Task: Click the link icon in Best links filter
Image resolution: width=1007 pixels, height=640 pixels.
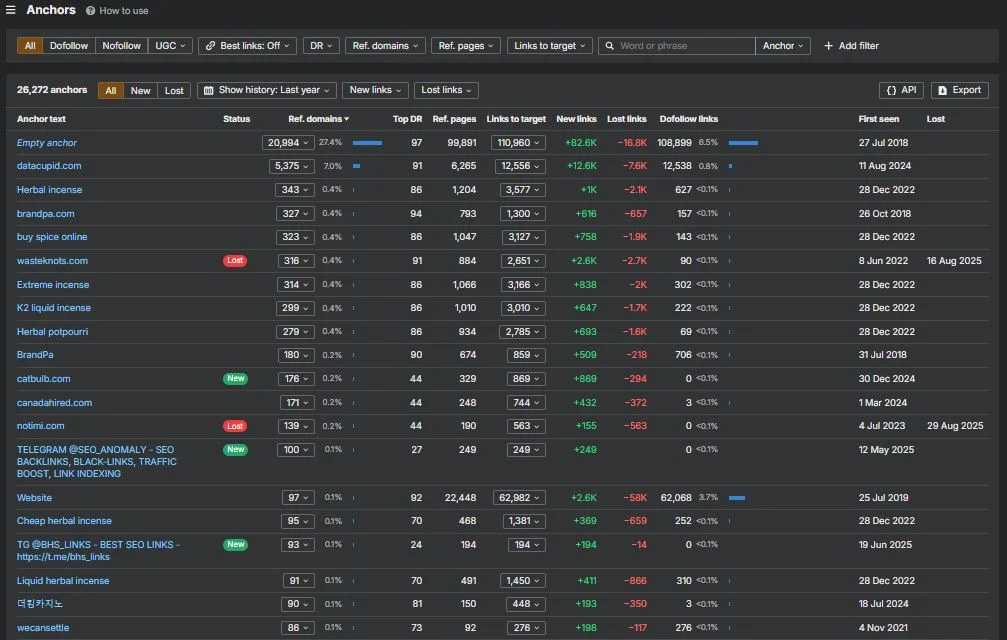Action: [x=210, y=46]
